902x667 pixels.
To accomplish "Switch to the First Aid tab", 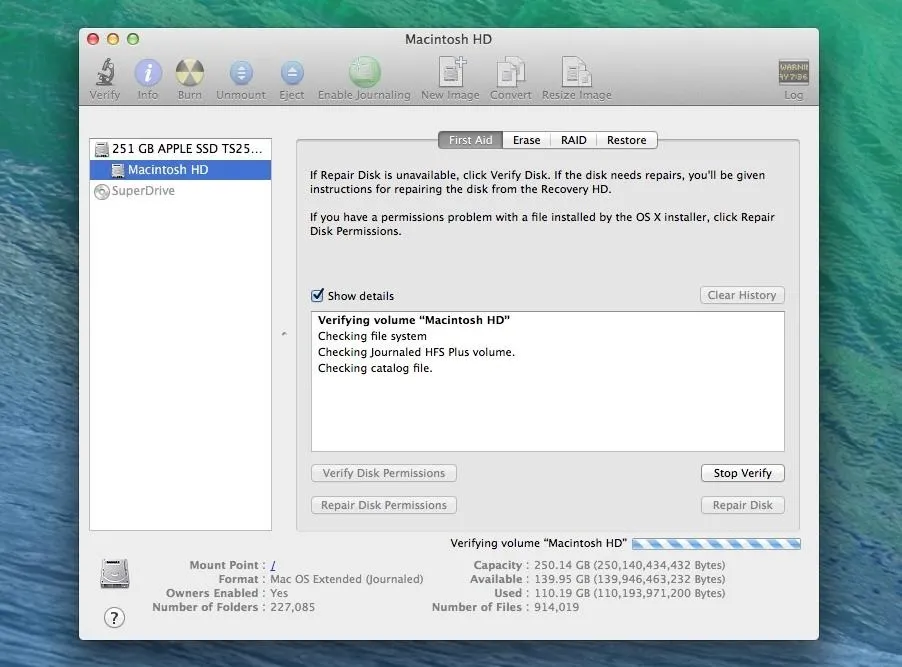I will [471, 140].
